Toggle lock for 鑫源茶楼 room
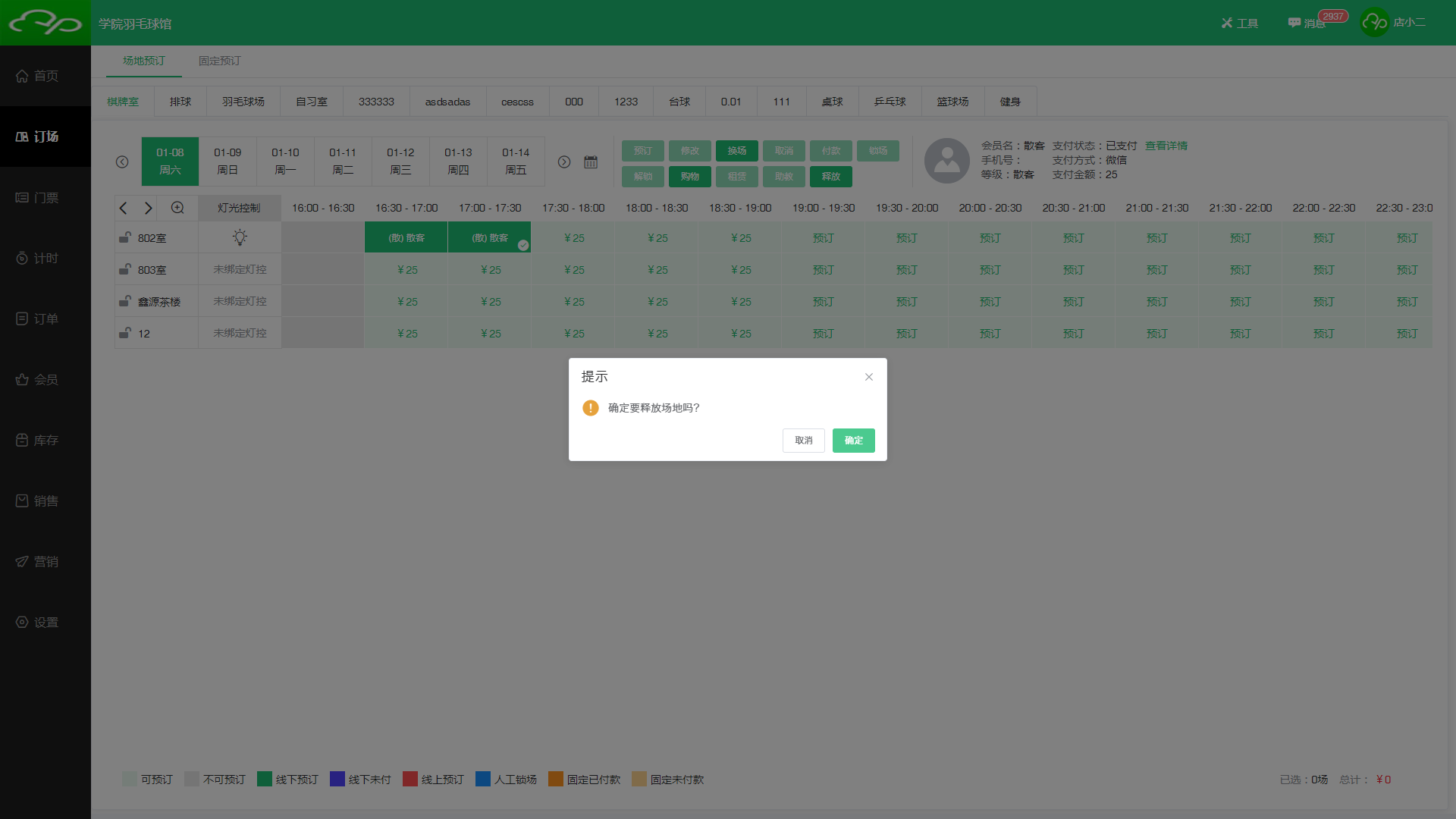This screenshot has height=819, width=1456. (x=125, y=302)
